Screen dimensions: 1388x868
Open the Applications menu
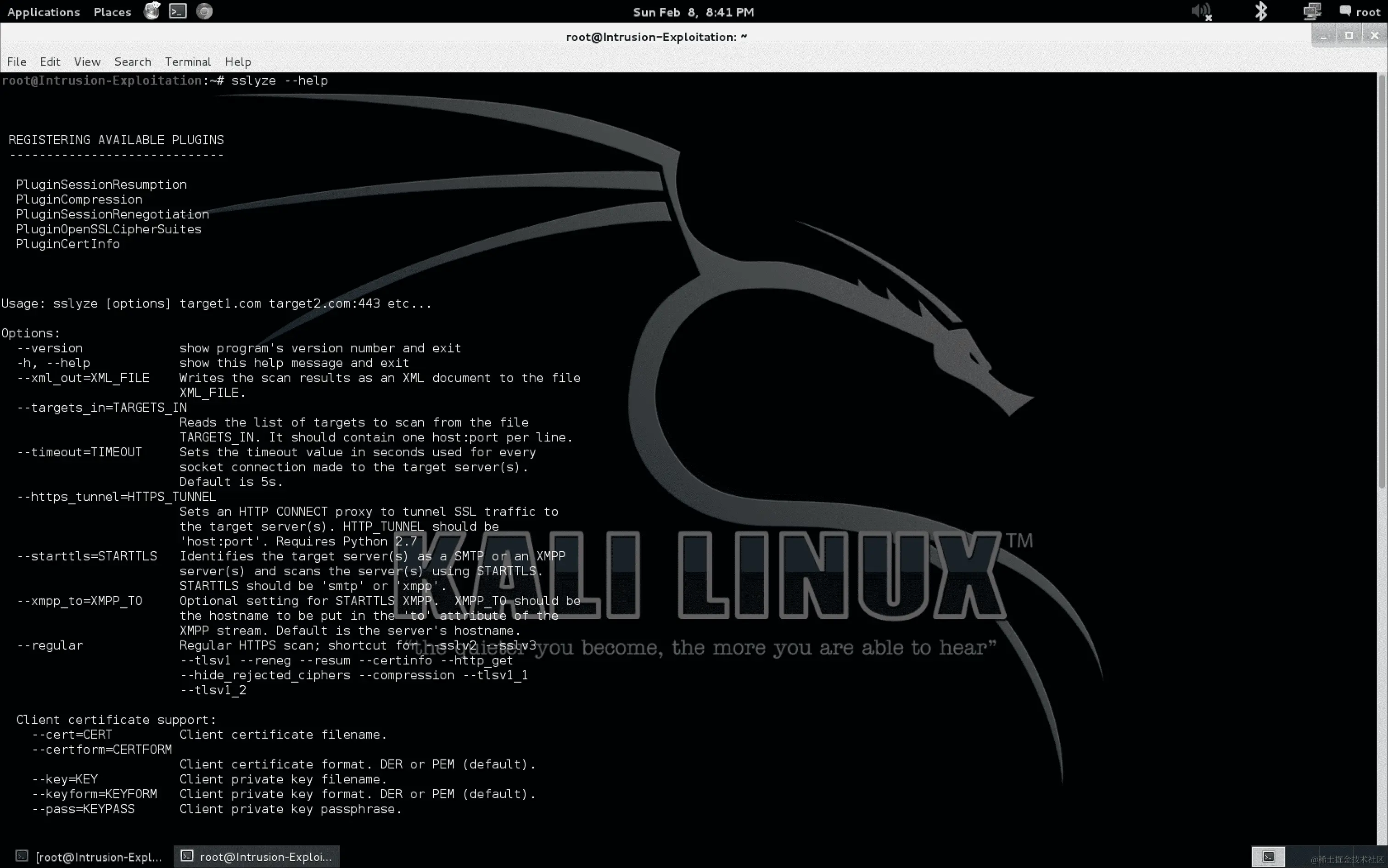pos(44,12)
